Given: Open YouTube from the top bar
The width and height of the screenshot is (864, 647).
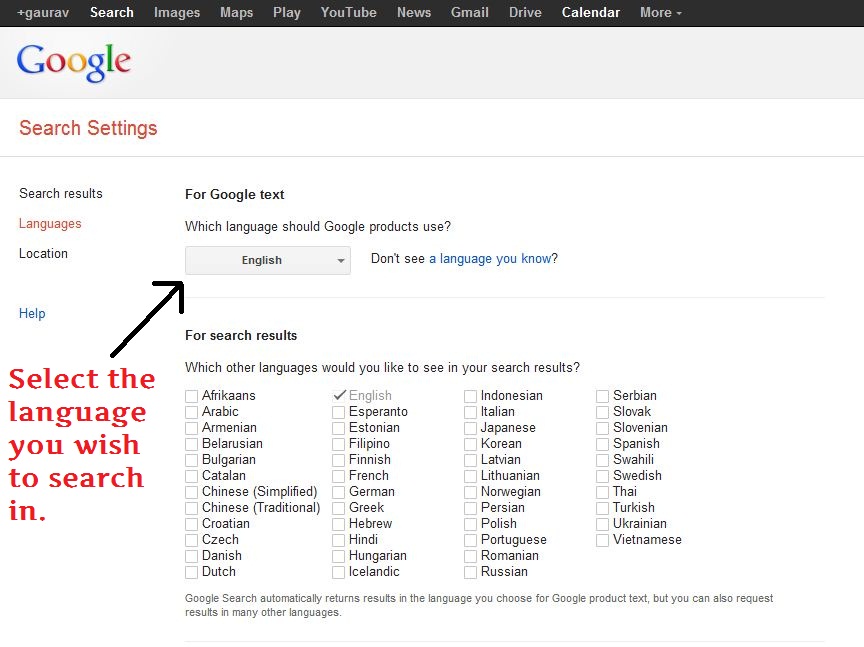Looking at the screenshot, I should [x=348, y=12].
